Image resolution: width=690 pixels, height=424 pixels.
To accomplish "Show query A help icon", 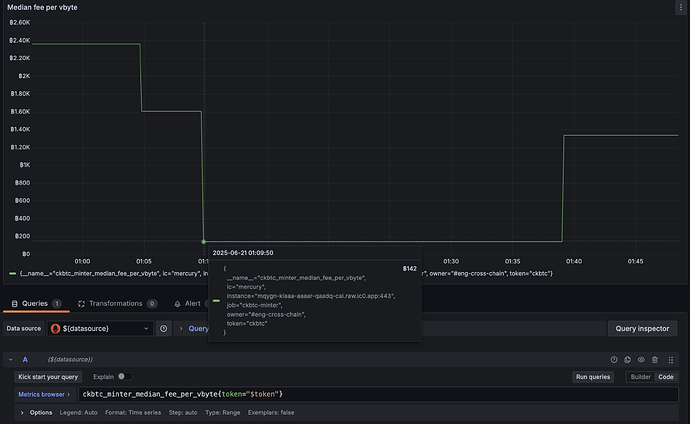I will click(x=614, y=360).
